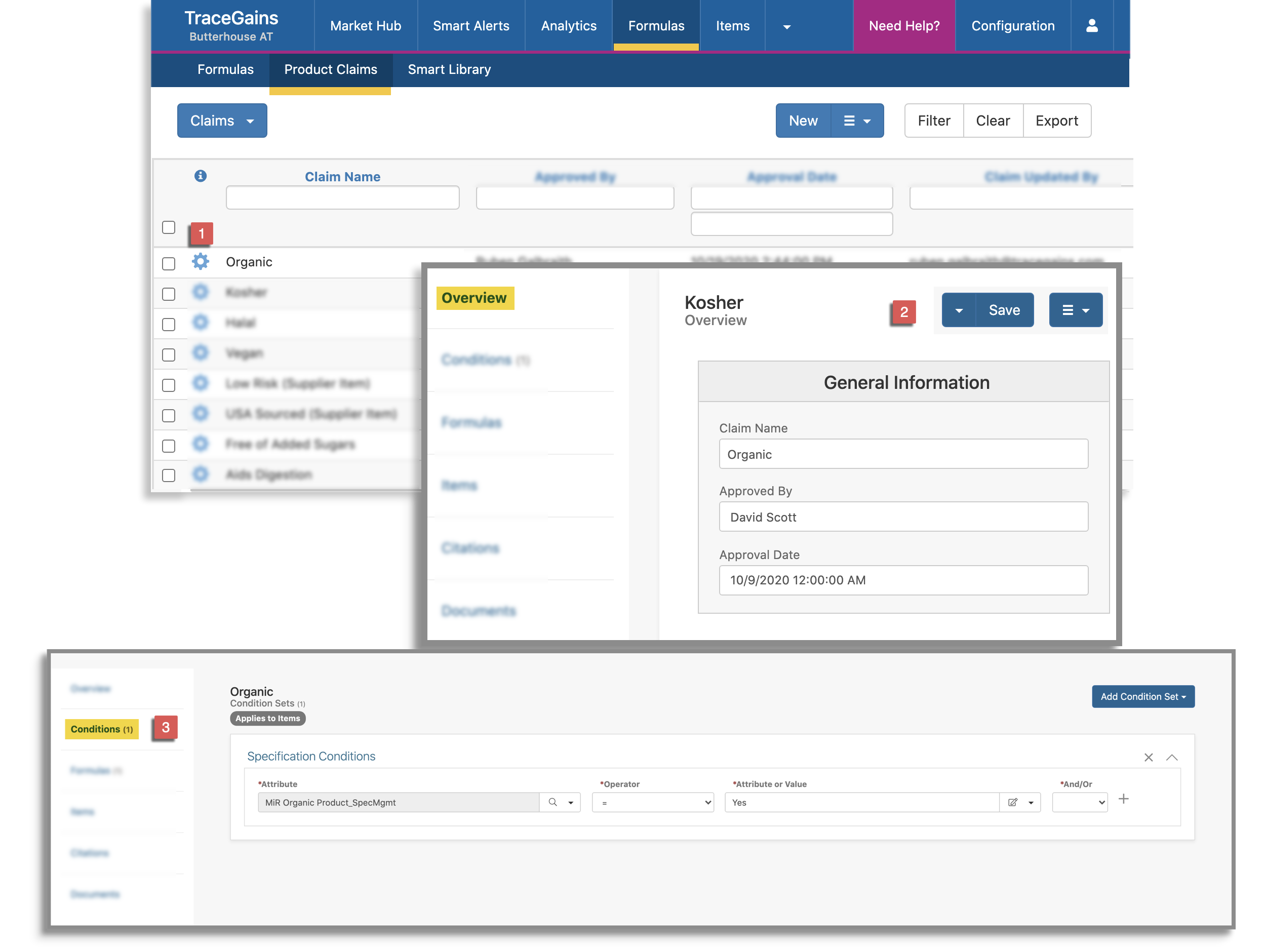Check the checkbox for the Kosher claim row
The height and width of the screenshot is (952, 1264).
click(x=169, y=294)
